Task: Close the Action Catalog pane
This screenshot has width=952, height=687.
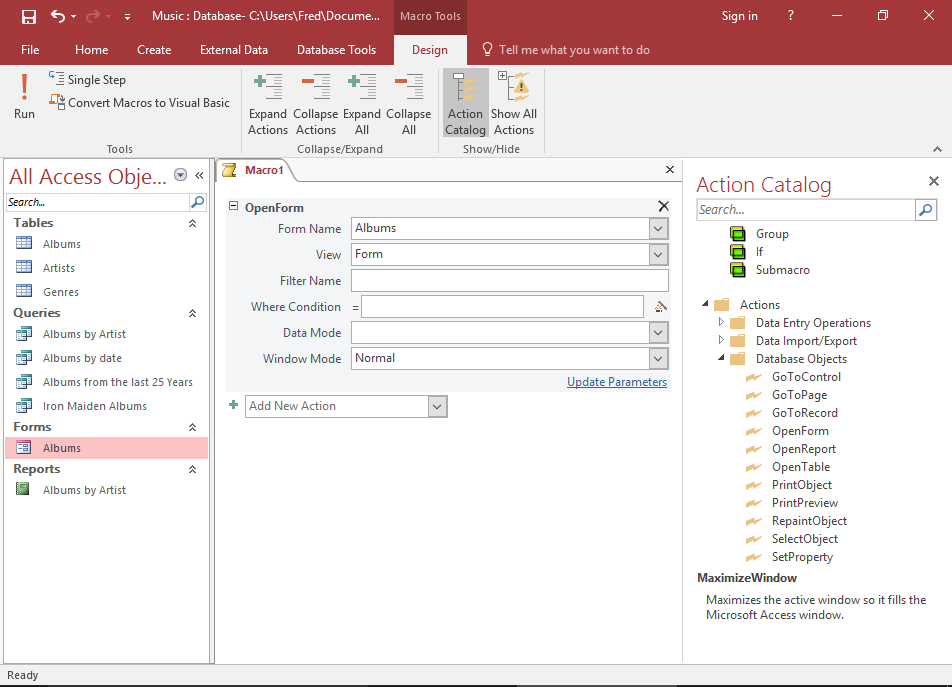Action: 934,181
